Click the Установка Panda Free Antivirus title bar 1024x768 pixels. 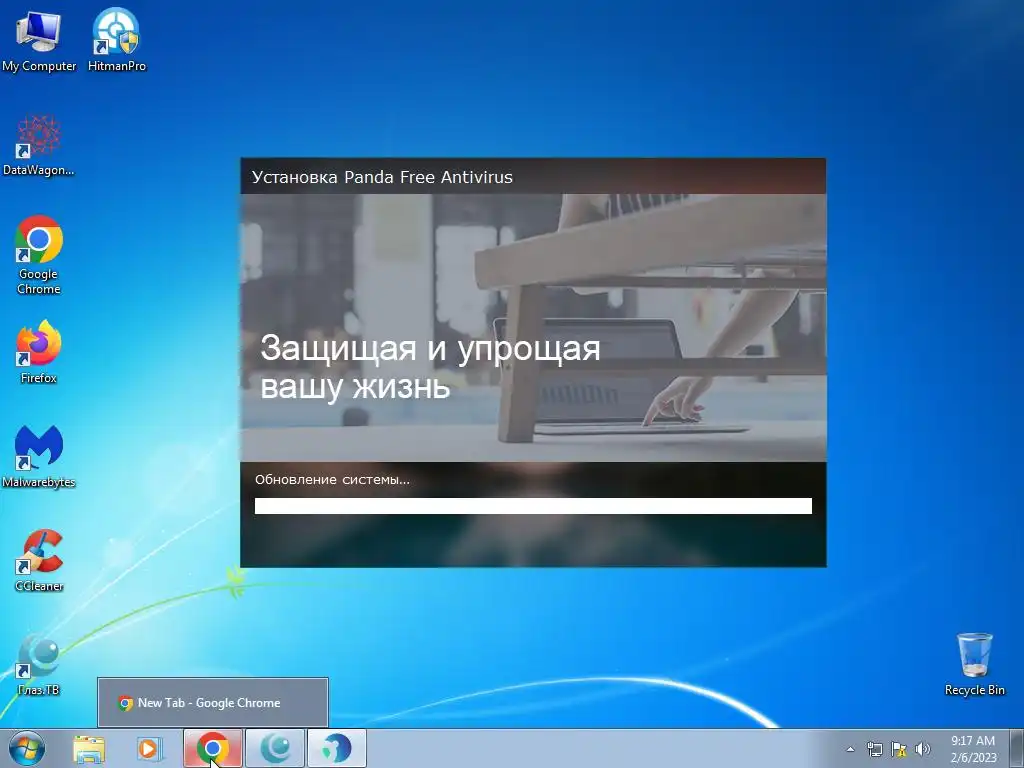533,176
